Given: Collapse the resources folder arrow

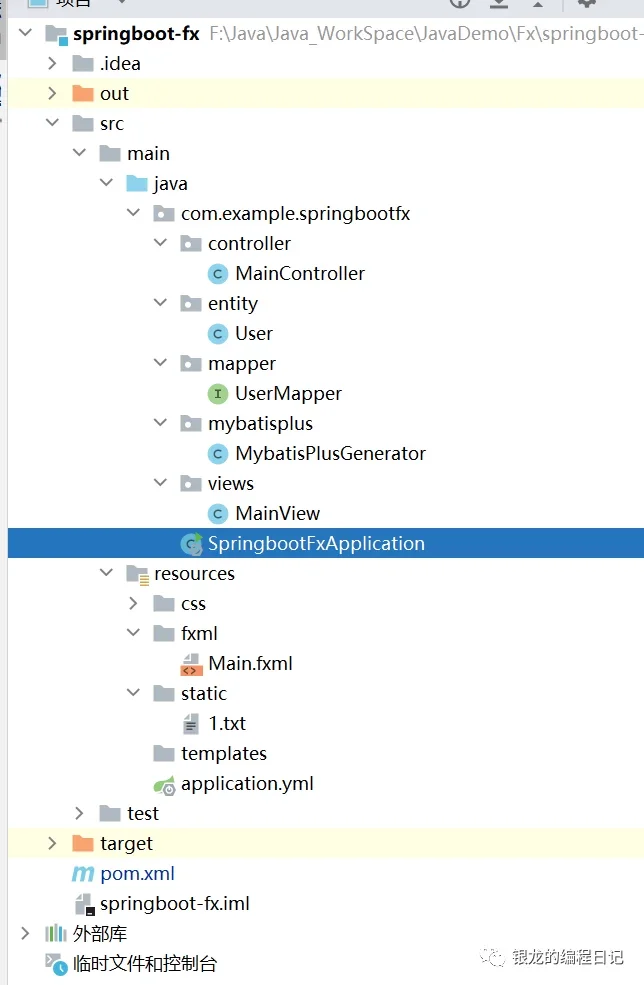Looking at the screenshot, I should 106,574.
